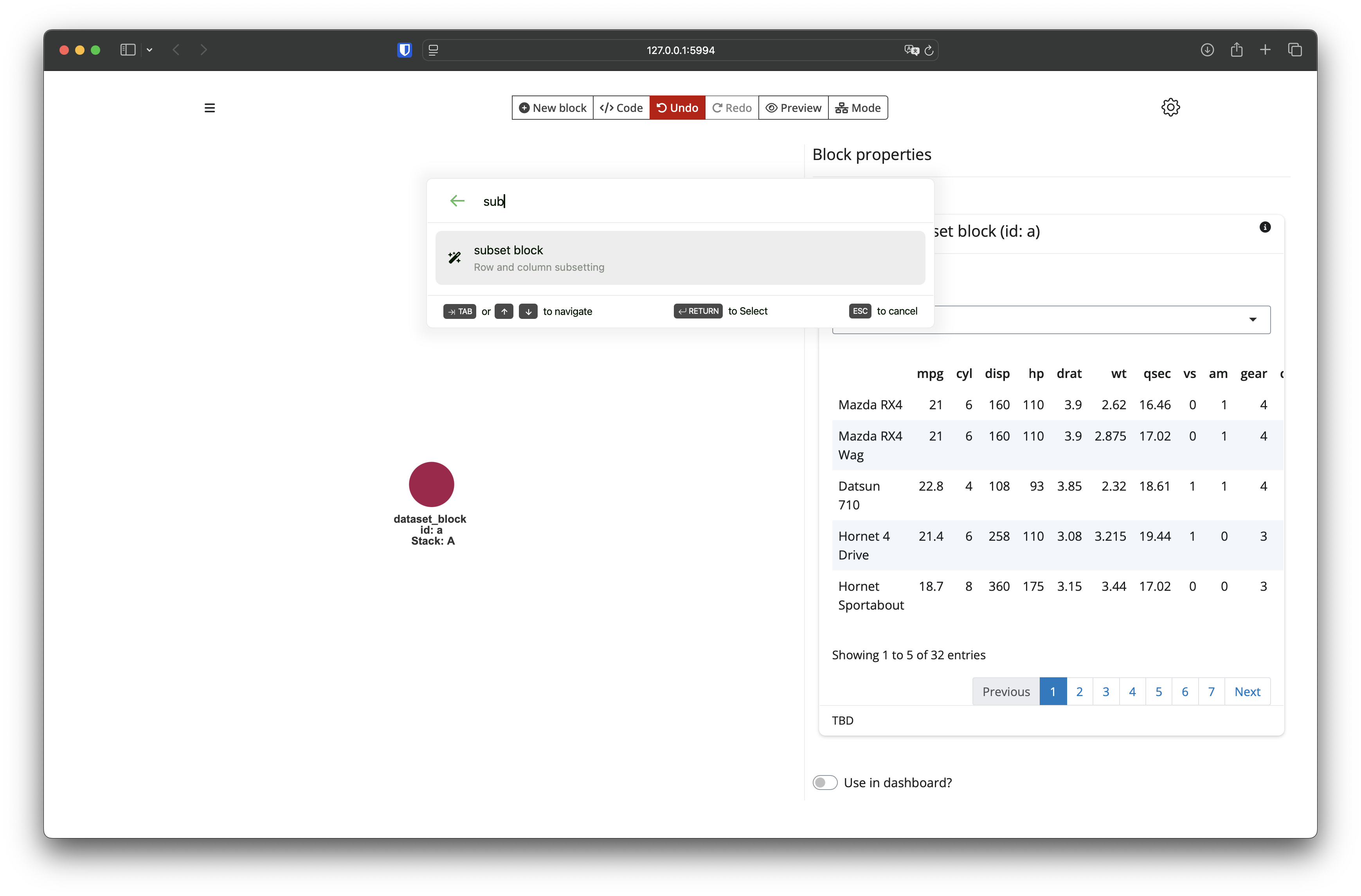Image resolution: width=1361 pixels, height=896 pixels.
Task: Click the block info icon
Action: pos(1265,227)
